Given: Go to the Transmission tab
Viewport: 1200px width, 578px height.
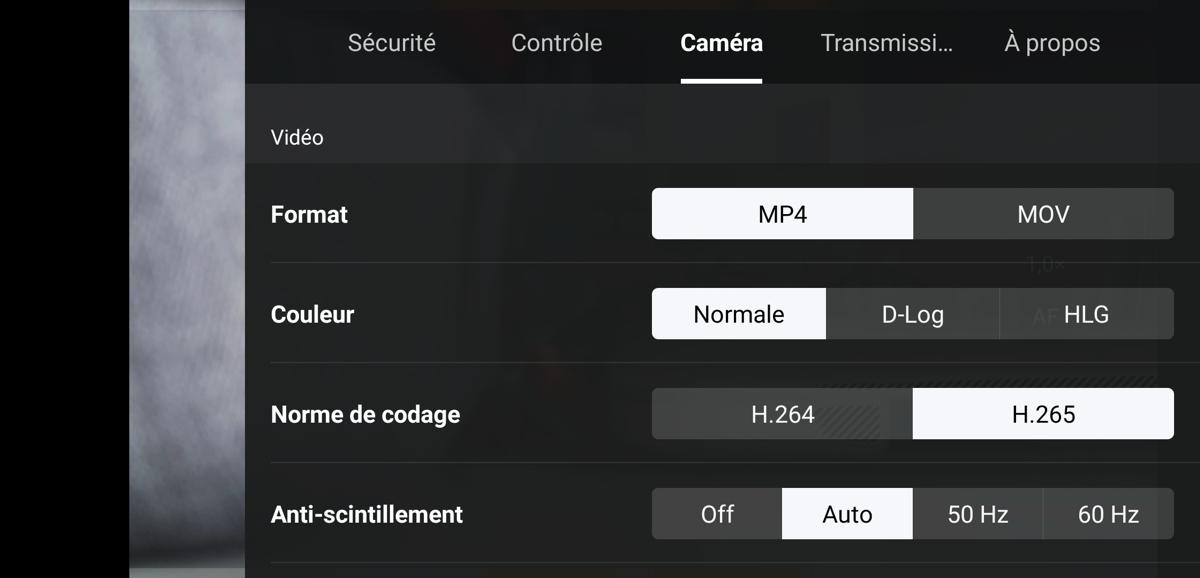Looking at the screenshot, I should coord(886,43).
